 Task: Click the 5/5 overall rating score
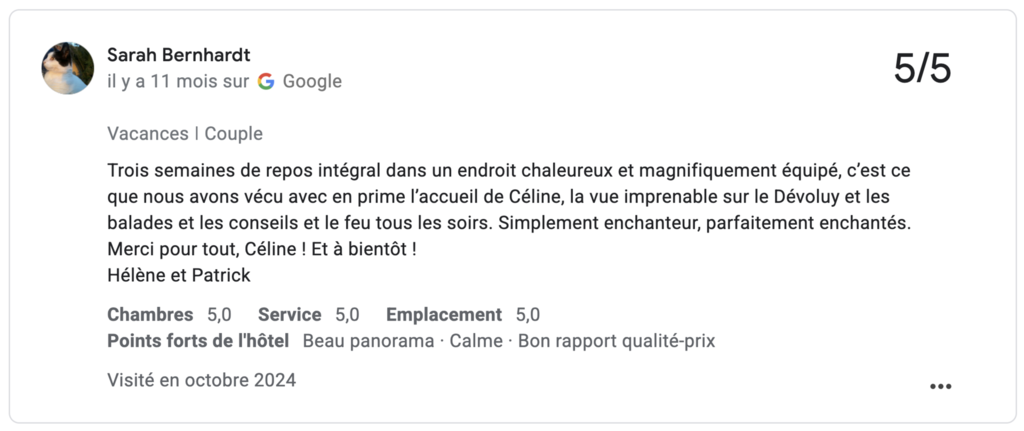tap(922, 69)
